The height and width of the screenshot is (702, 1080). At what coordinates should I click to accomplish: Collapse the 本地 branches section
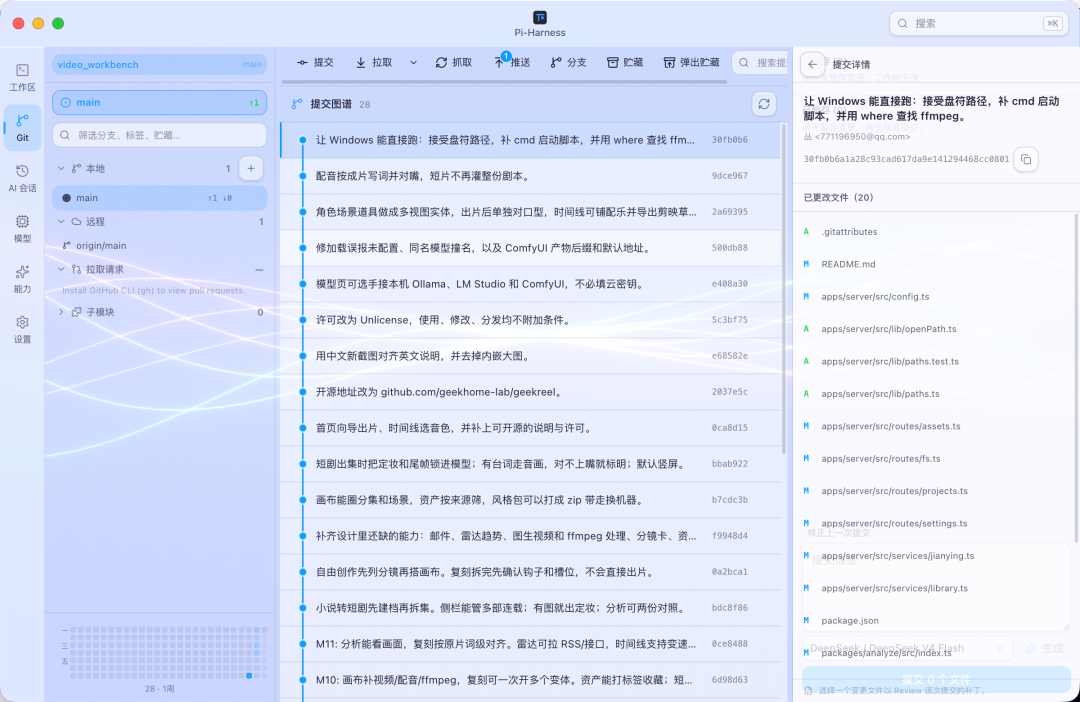(61, 168)
